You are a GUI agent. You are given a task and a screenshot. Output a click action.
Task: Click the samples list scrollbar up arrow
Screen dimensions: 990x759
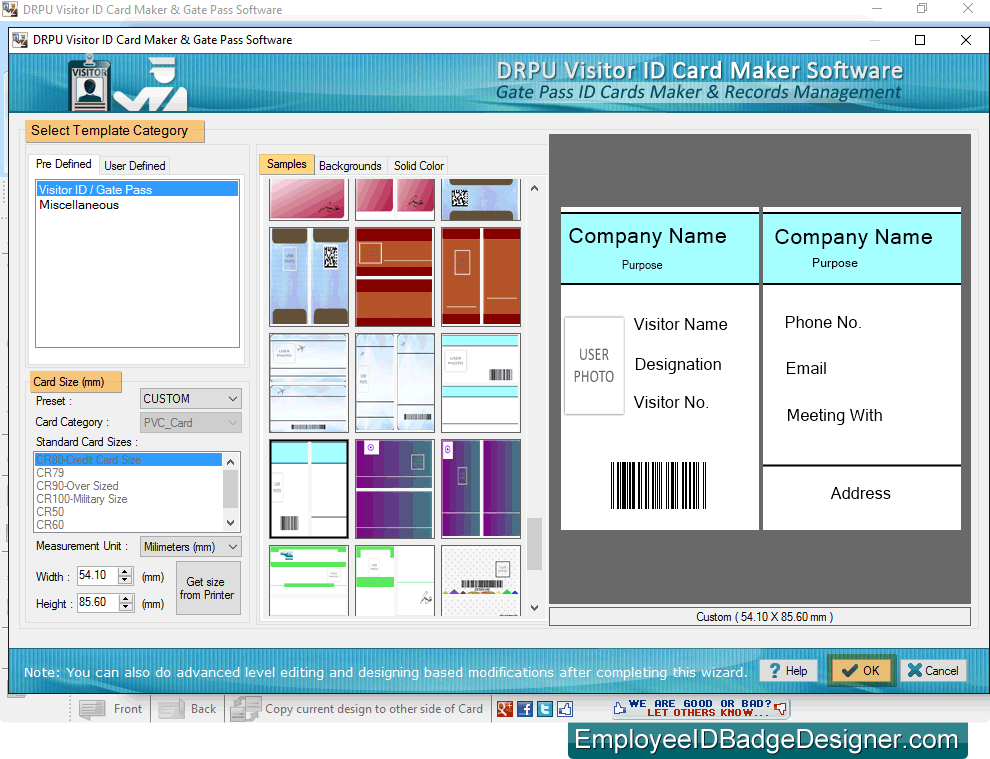534,188
